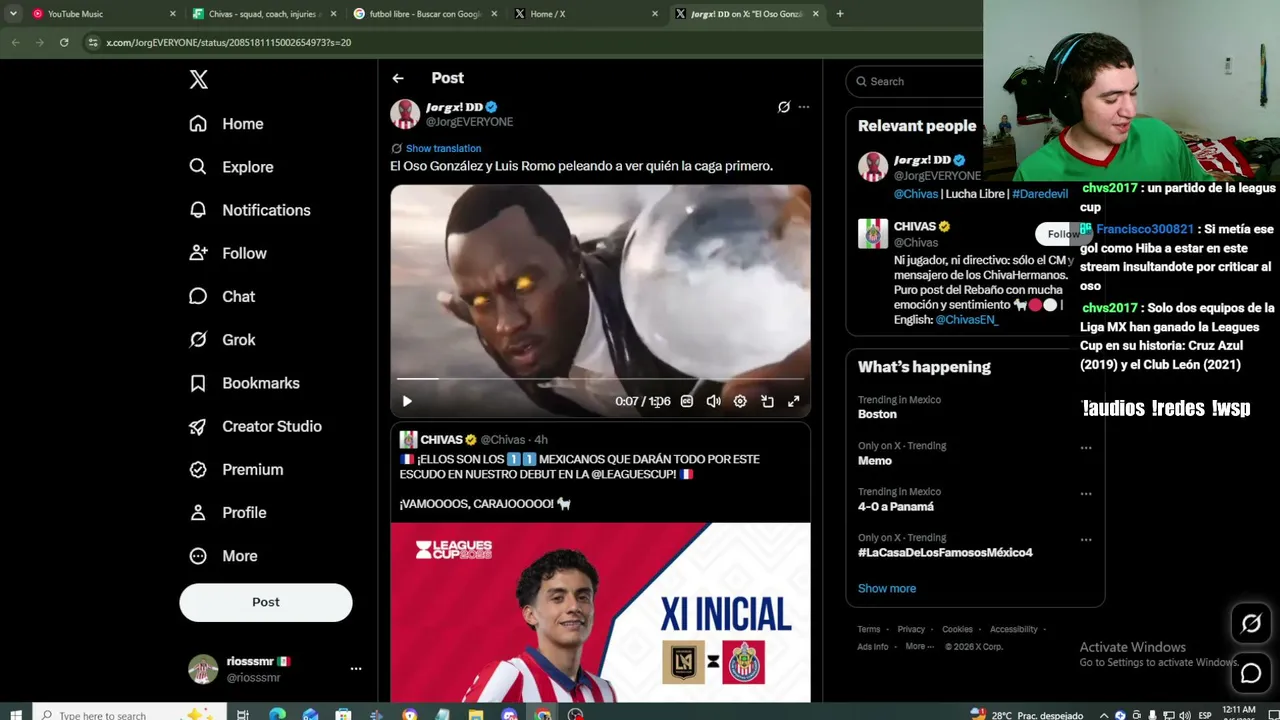Mute the video with the speaker icon
This screenshot has height=720, width=1280.
(713, 401)
